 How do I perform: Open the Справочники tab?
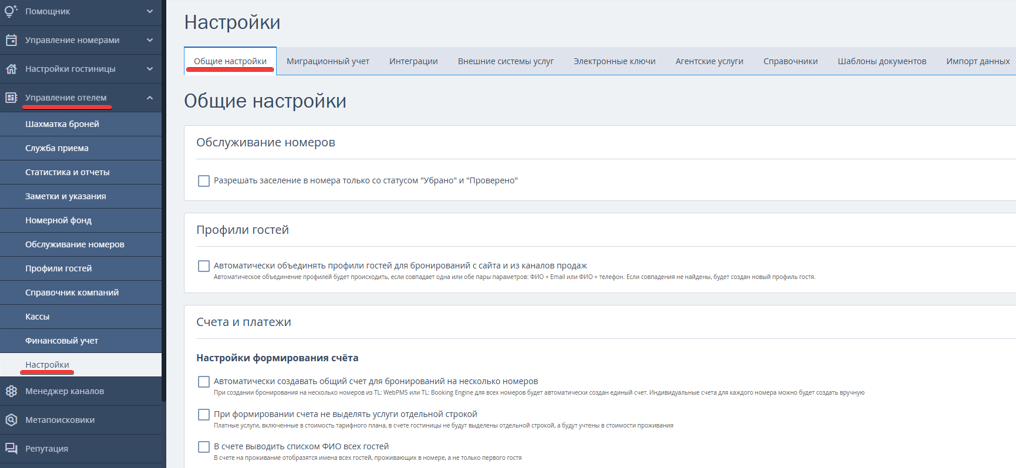pyautogui.click(x=790, y=61)
